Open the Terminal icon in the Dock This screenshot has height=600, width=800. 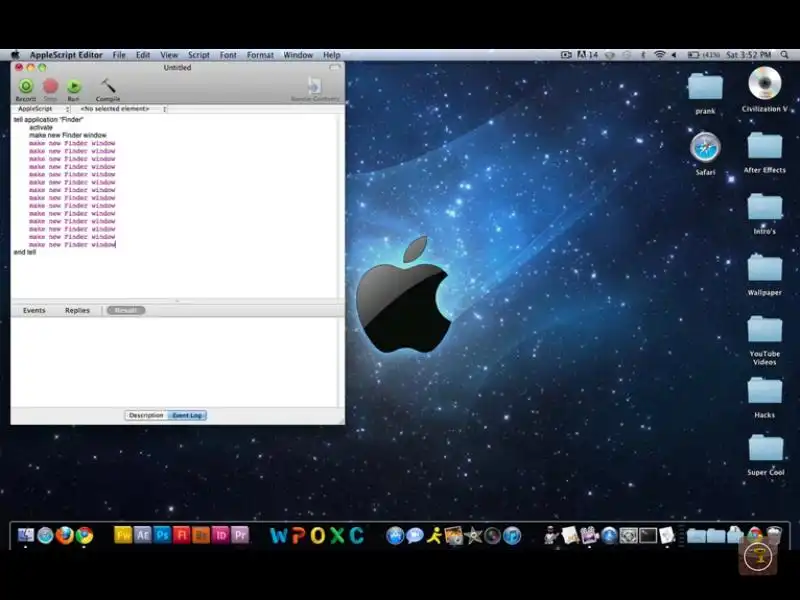(x=648, y=535)
